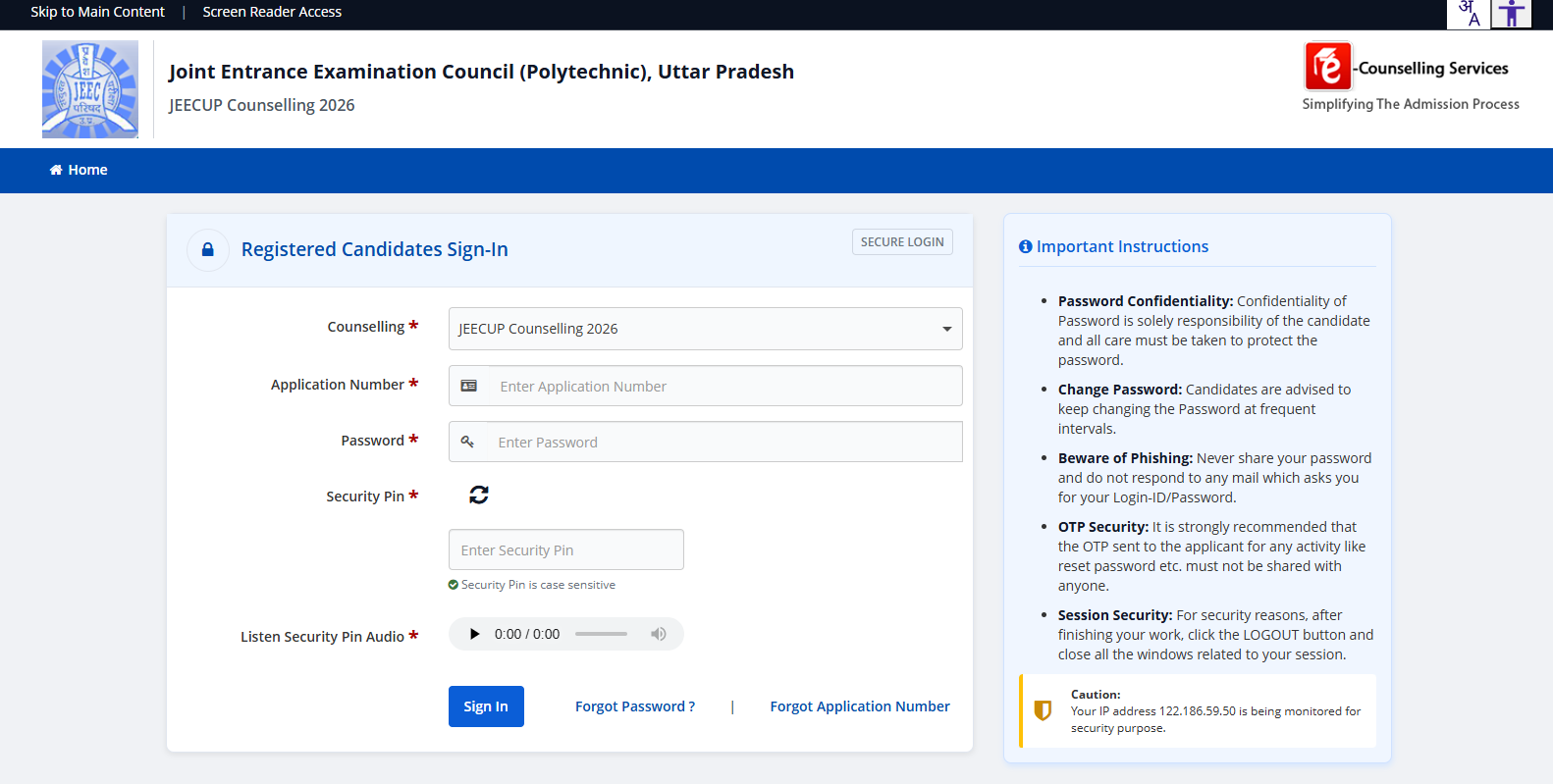Click the 'Password' field label

tap(373, 441)
